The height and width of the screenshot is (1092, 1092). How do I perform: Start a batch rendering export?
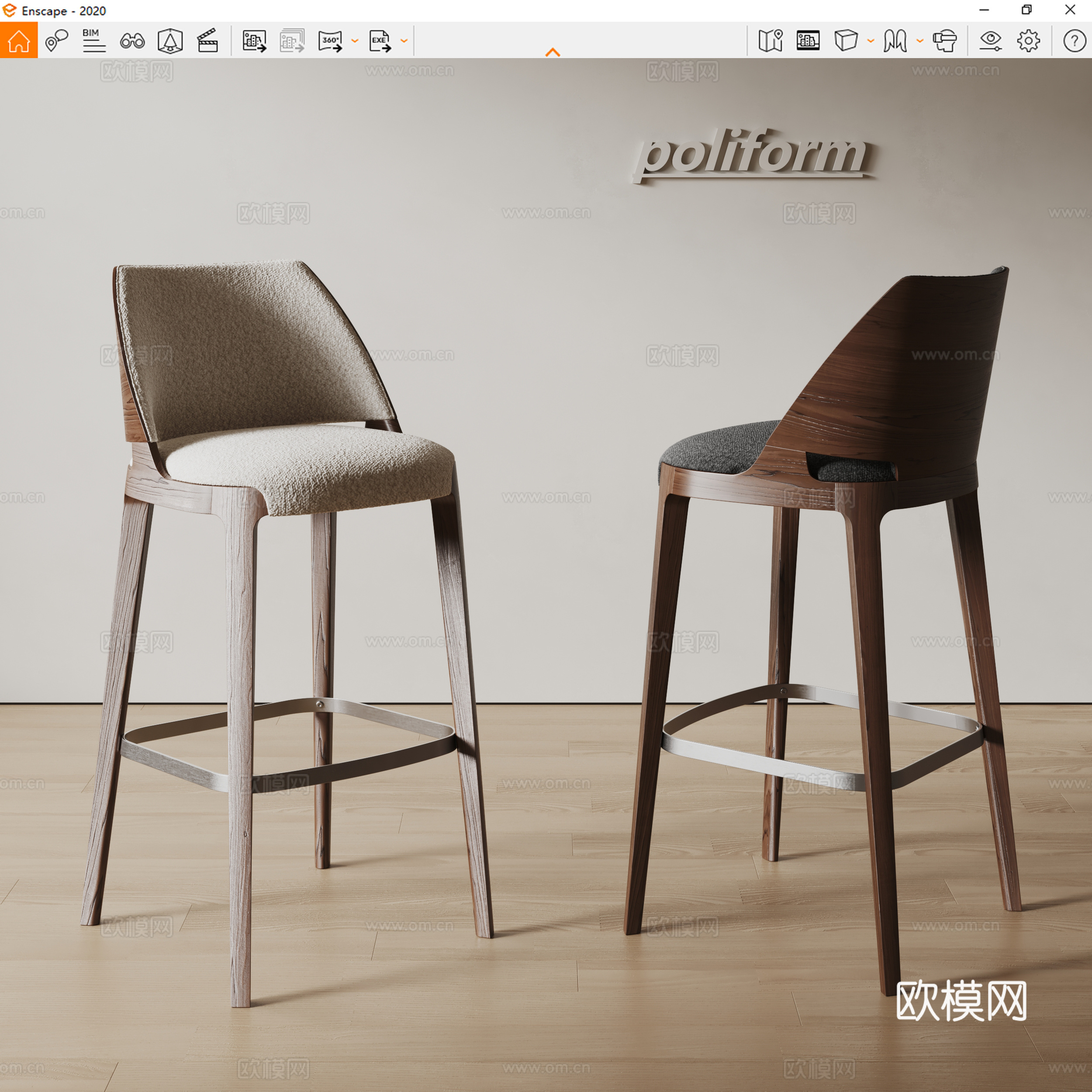click(x=292, y=40)
